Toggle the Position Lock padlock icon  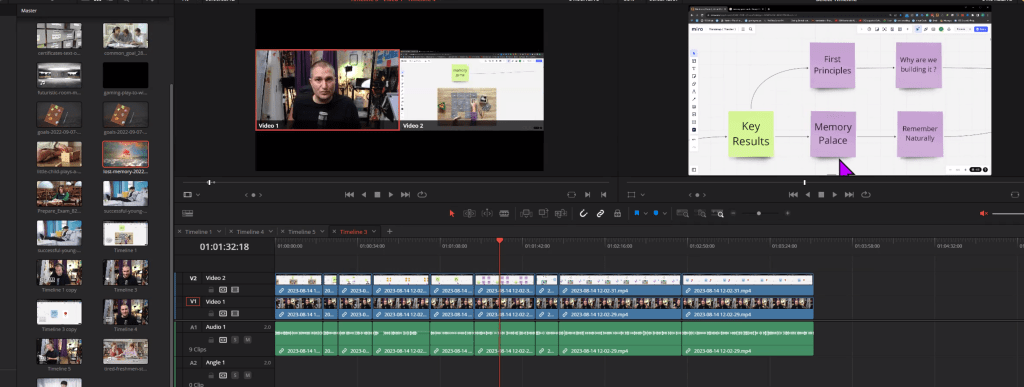pos(617,213)
